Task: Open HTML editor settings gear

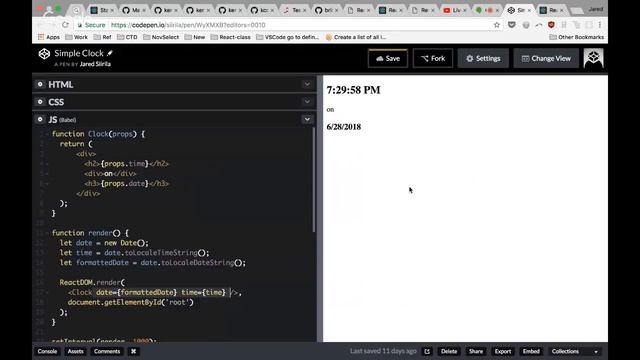Action: tap(40, 84)
